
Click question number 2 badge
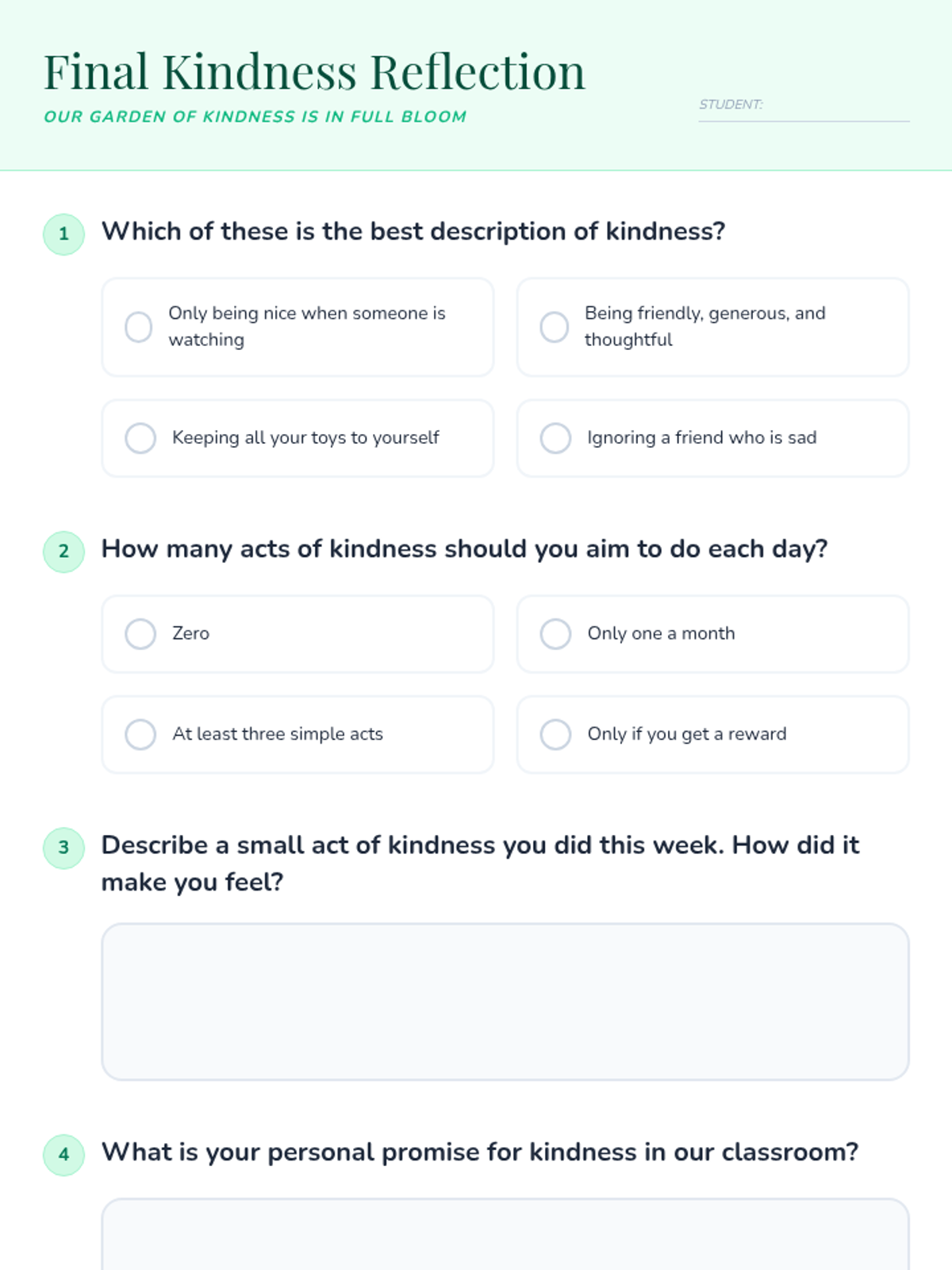63,552
